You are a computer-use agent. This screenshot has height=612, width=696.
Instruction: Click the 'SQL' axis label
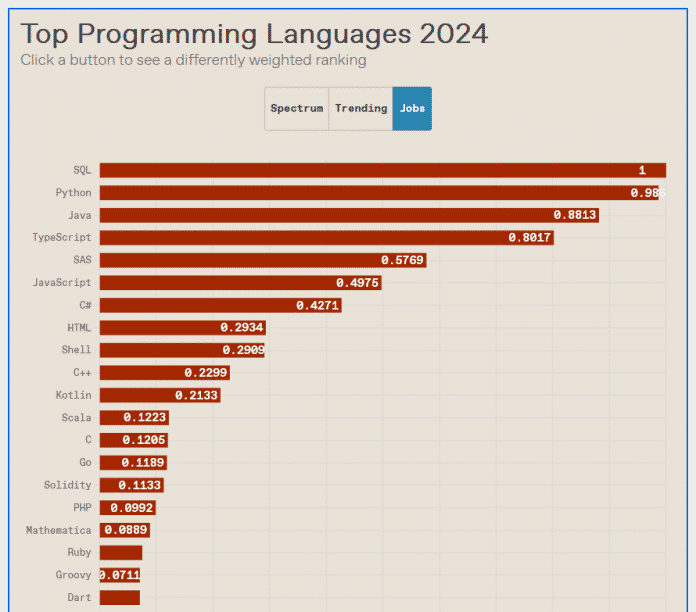pos(82,170)
